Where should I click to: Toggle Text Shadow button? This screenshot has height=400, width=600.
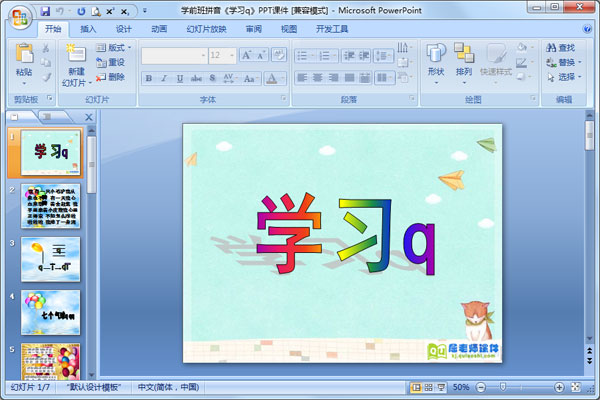[212, 78]
